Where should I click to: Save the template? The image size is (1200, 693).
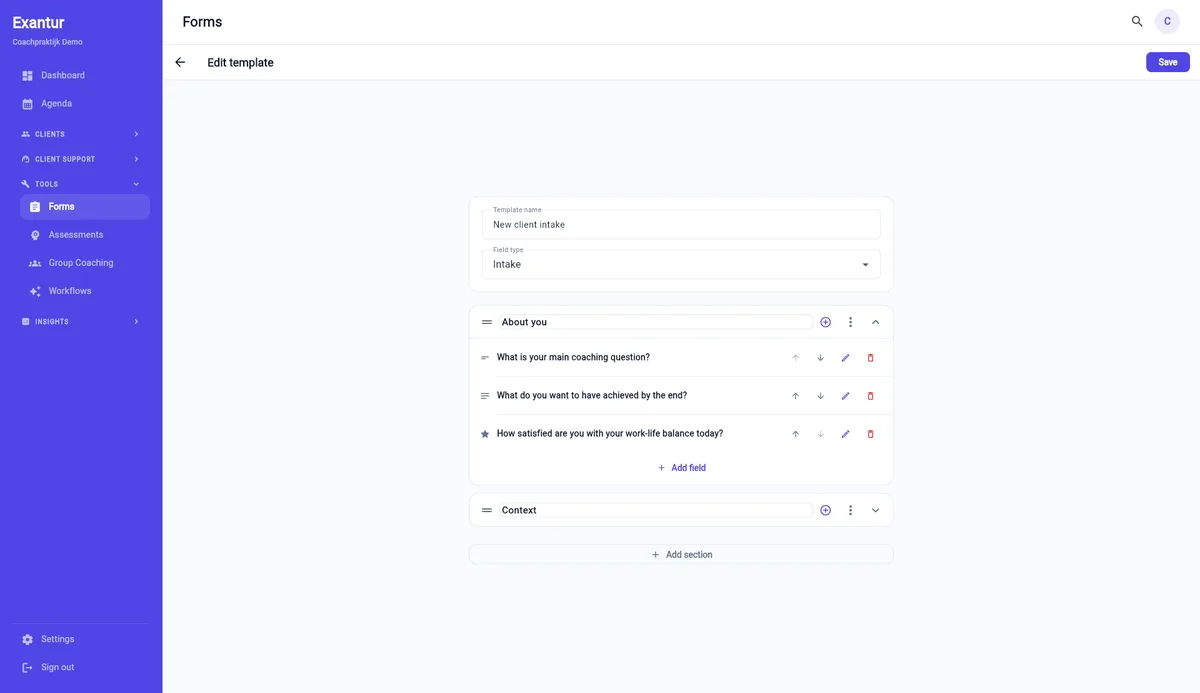(x=1168, y=62)
